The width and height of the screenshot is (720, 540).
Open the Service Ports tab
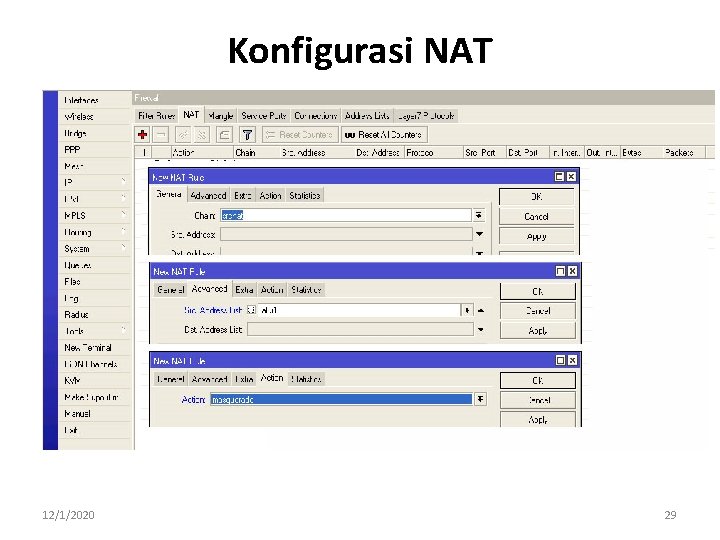coord(264,116)
